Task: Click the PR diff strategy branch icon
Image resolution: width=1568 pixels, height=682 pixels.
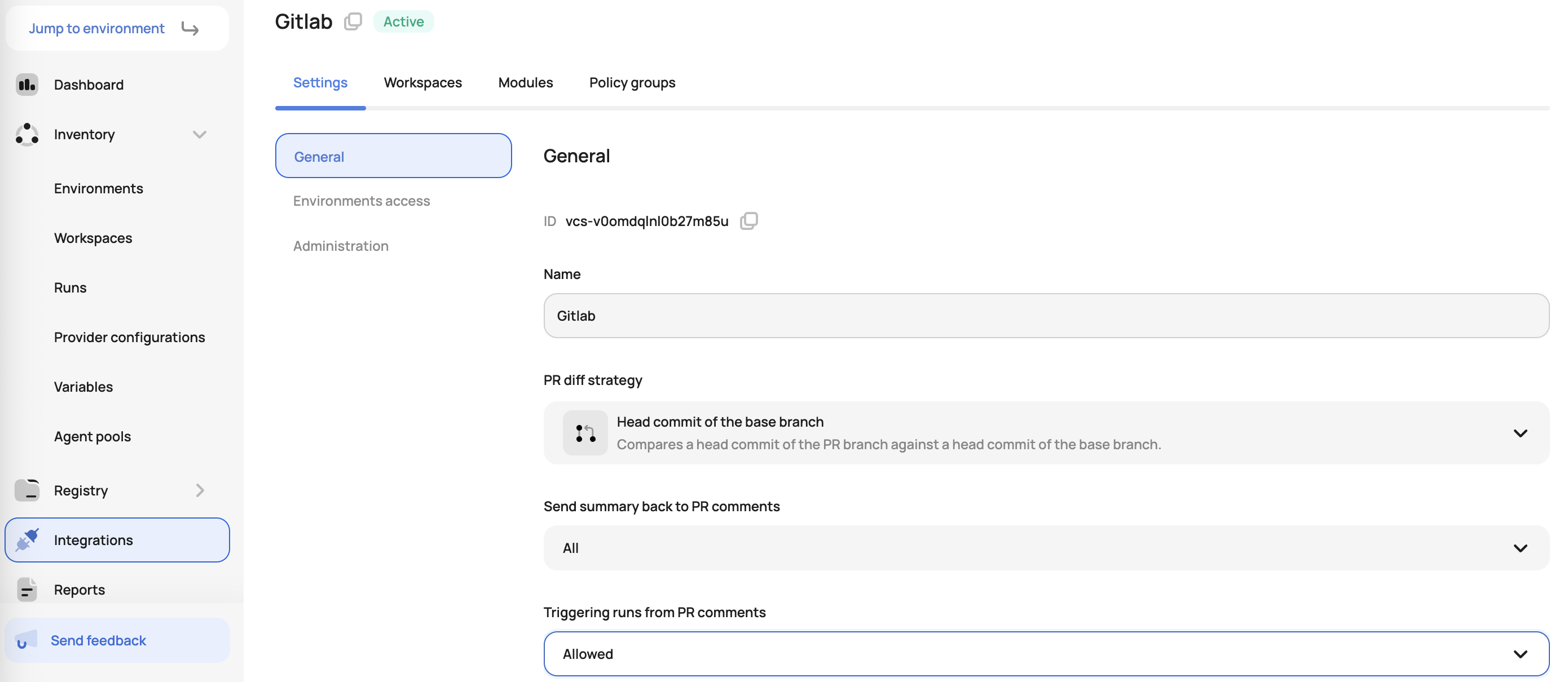Action: tap(585, 433)
